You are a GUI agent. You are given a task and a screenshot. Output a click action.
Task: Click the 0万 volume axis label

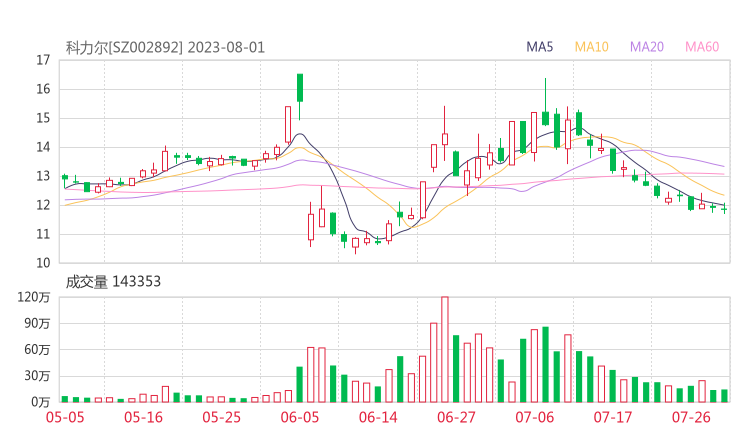(x=41, y=402)
